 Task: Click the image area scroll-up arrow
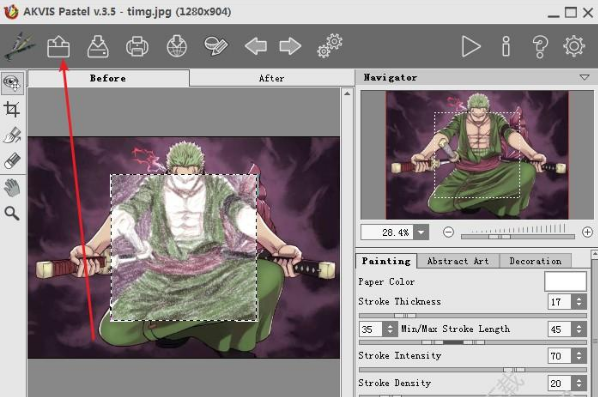click(347, 93)
